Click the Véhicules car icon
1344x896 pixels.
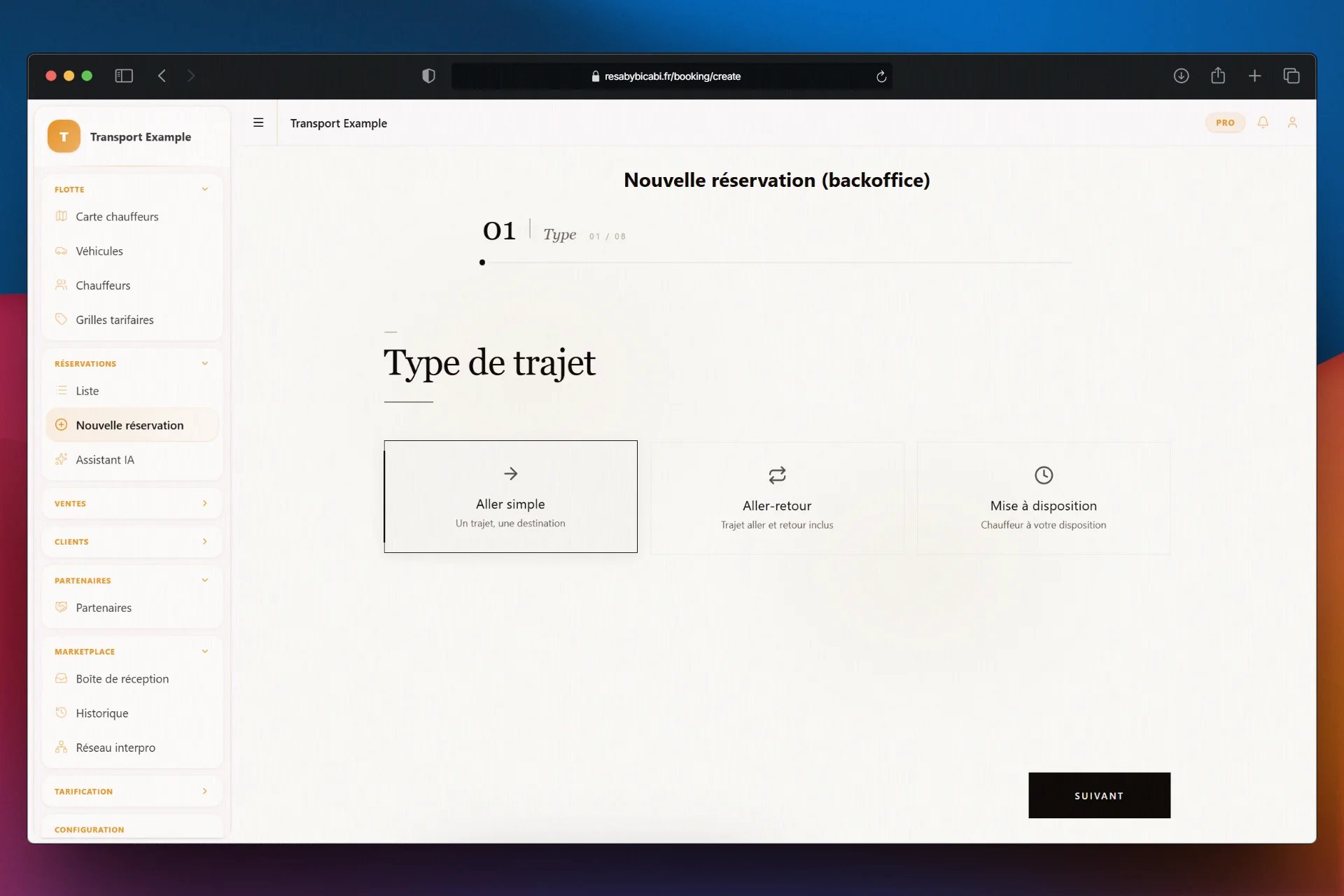click(x=62, y=251)
